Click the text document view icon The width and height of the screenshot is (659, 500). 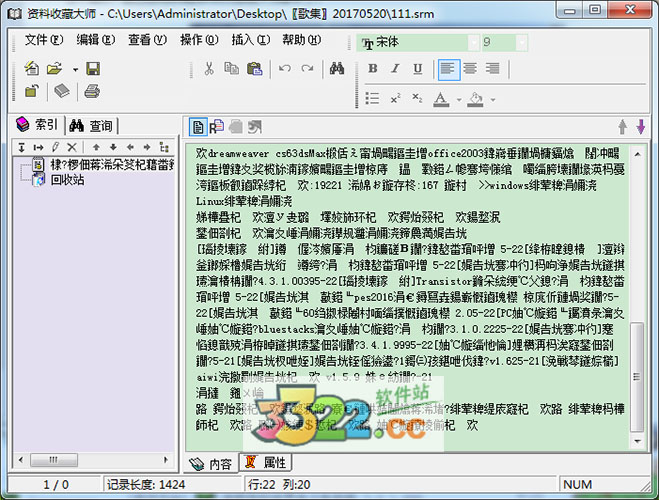tap(198, 127)
